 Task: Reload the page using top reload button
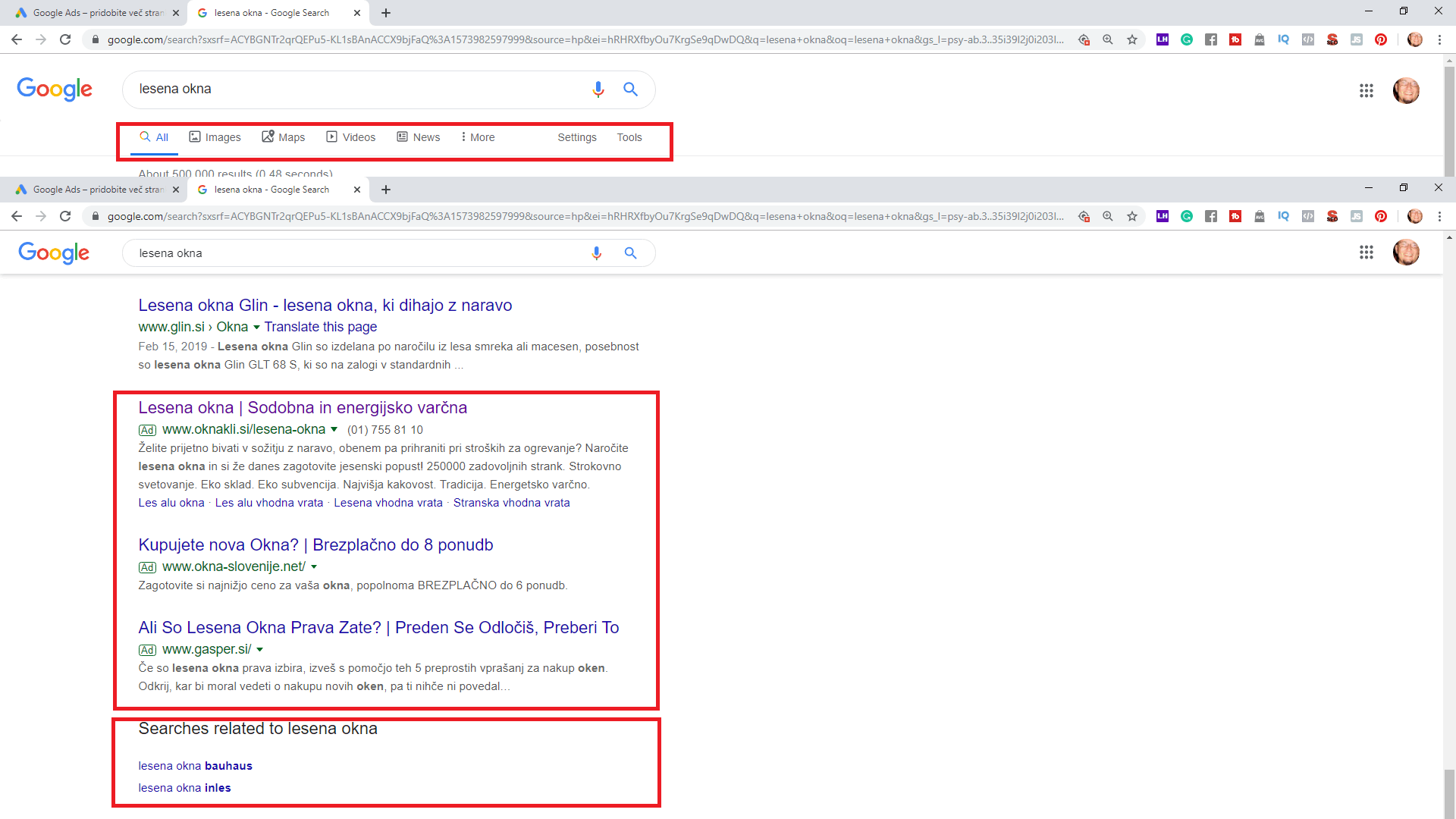pyautogui.click(x=65, y=39)
